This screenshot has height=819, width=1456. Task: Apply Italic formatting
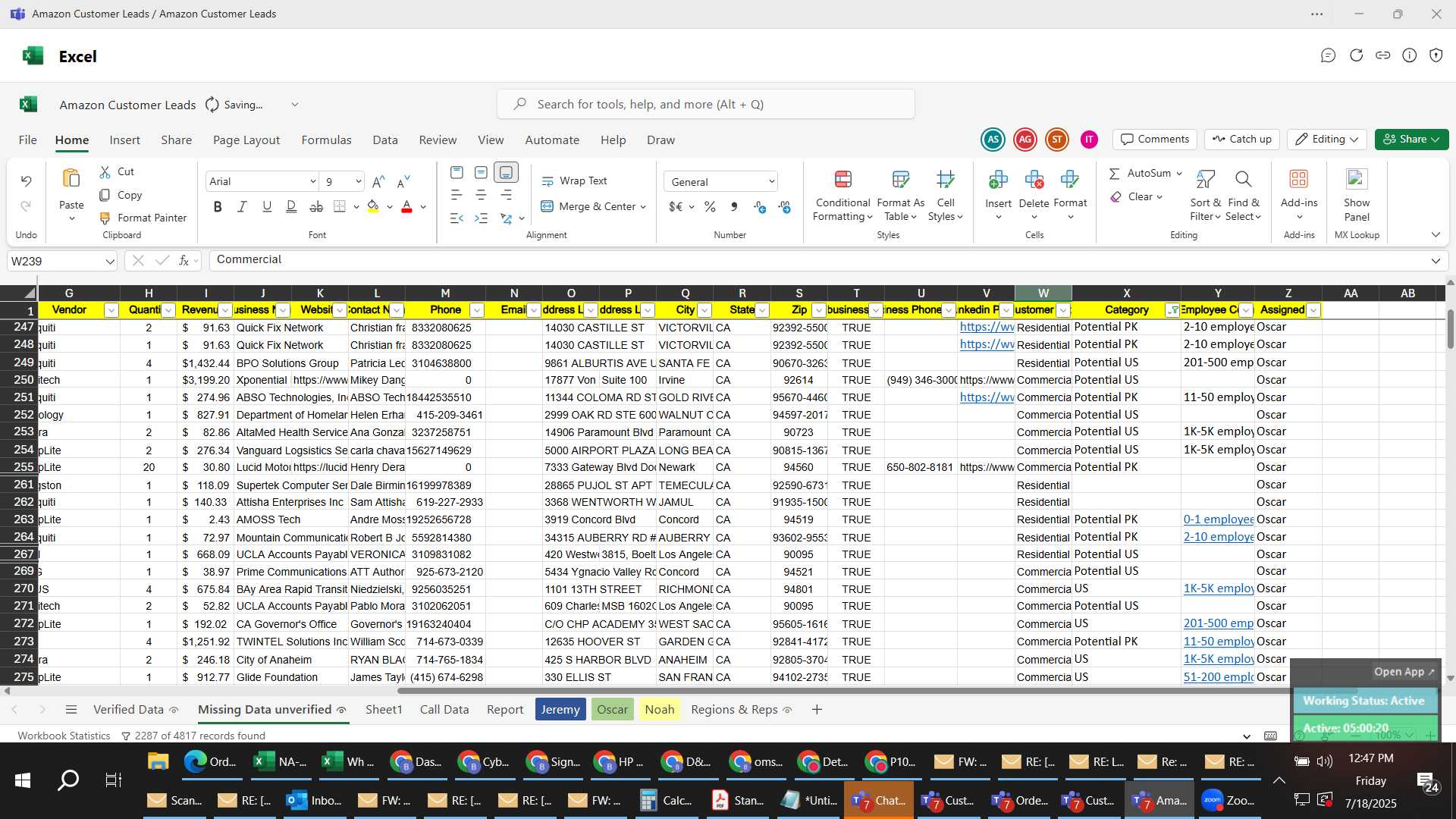coord(242,207)
